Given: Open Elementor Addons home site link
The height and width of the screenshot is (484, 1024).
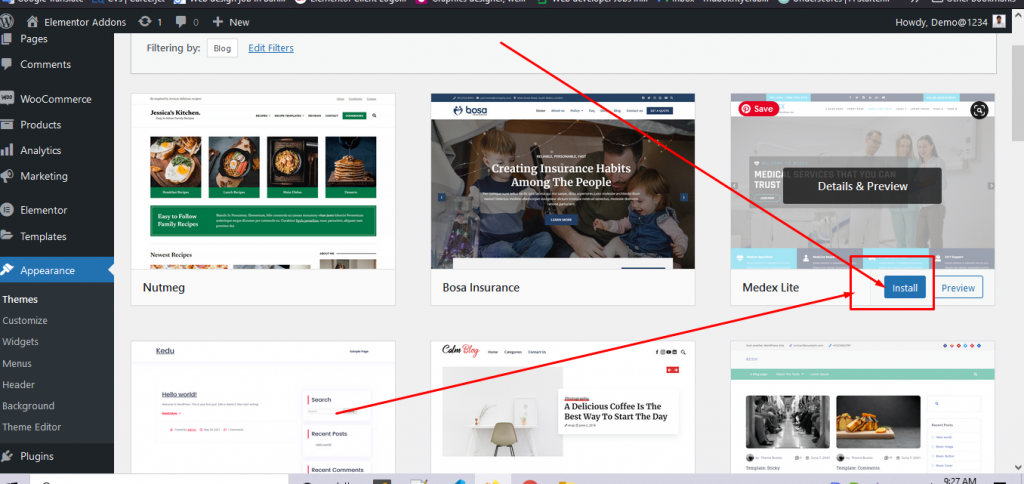Looking at the screenshot, I should click(77, 22).
